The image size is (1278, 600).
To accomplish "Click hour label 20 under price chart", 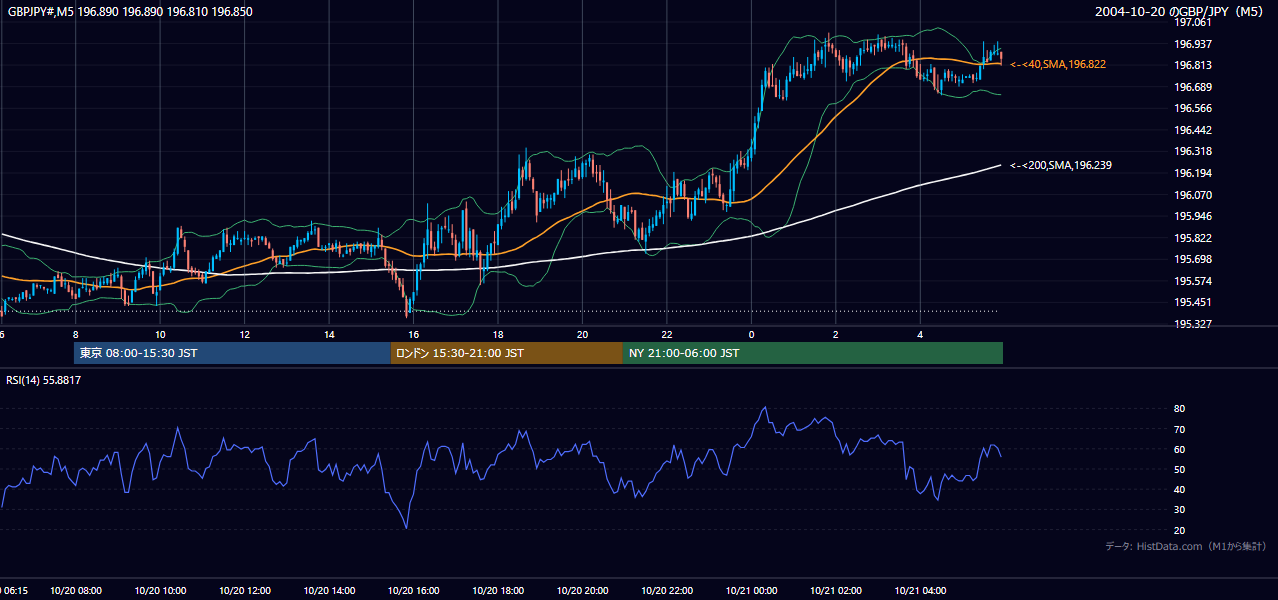I will (x=582, y=334).
